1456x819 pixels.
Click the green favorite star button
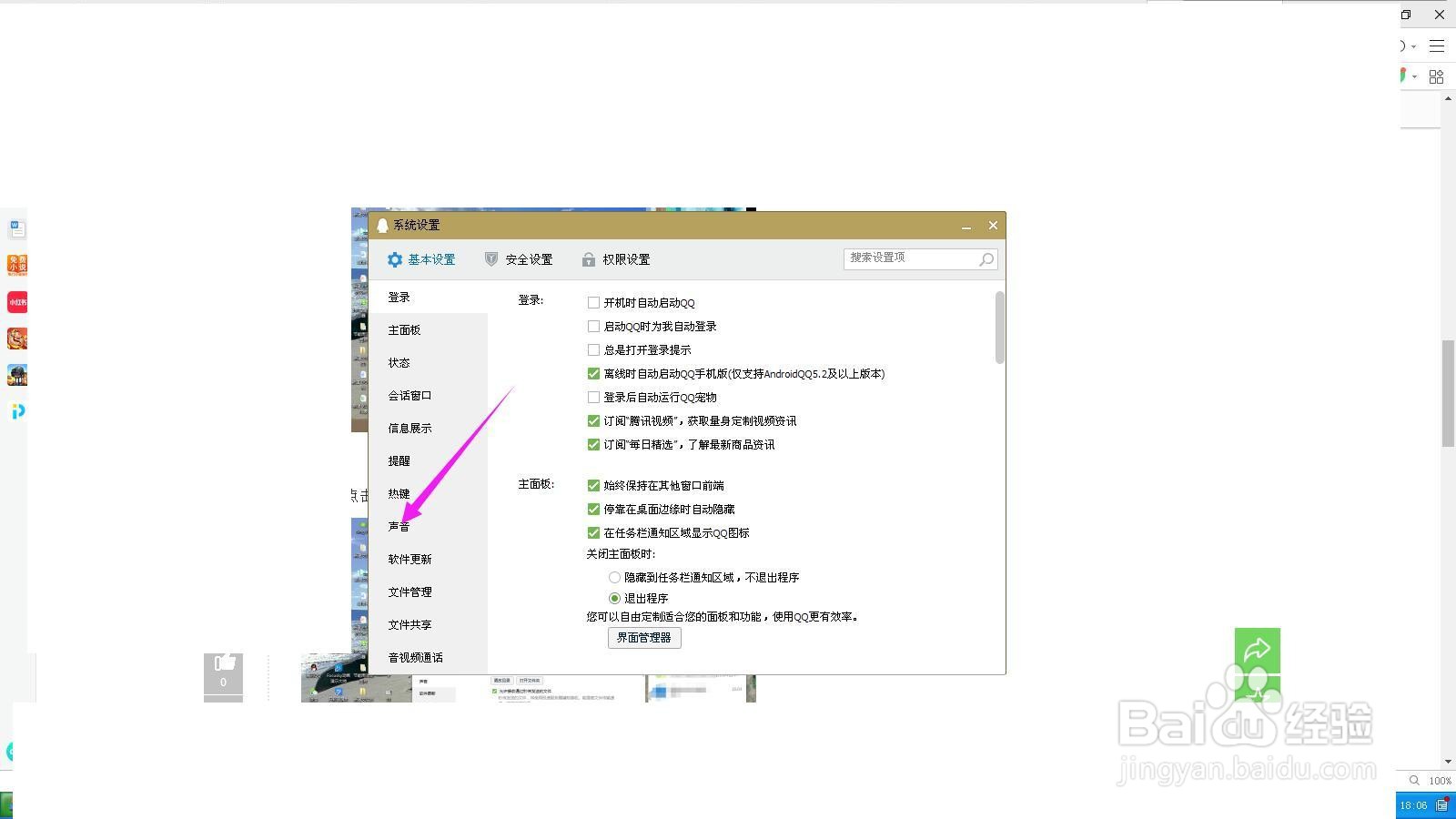tap(1258, 689)
